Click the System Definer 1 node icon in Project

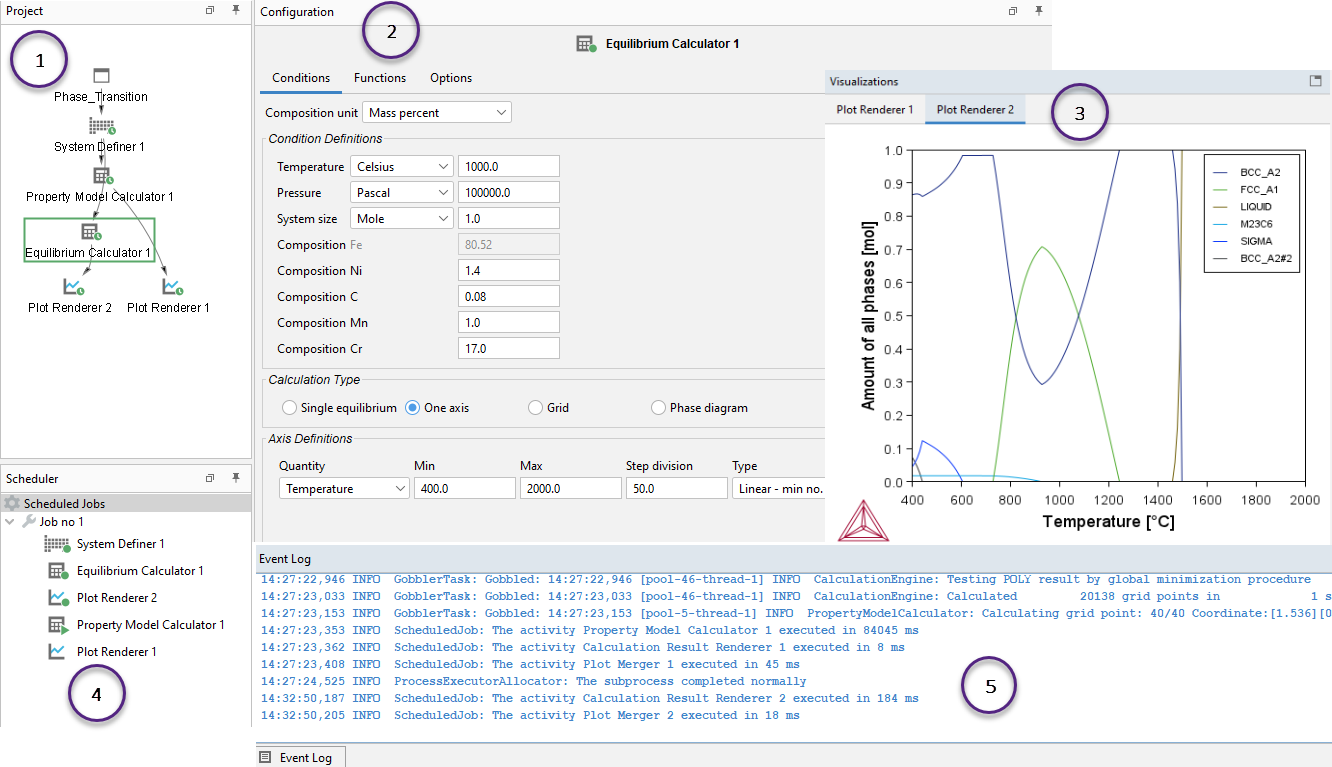(101, 126)
